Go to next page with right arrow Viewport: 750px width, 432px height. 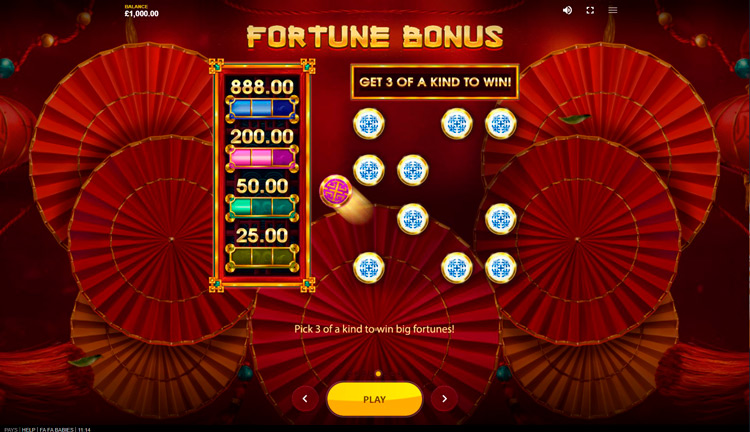[x=444, y=399]
